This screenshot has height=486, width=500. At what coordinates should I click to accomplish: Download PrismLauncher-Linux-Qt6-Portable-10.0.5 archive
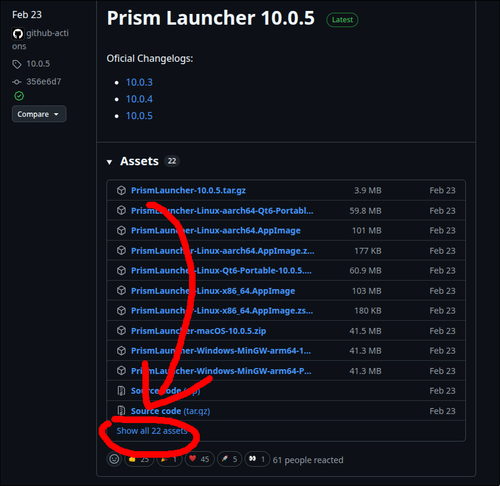221,271
